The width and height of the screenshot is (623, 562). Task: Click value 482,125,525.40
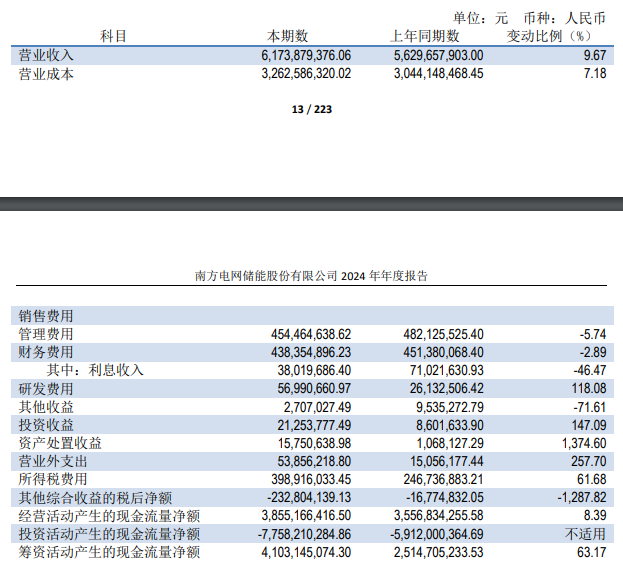tap(443, 334)
